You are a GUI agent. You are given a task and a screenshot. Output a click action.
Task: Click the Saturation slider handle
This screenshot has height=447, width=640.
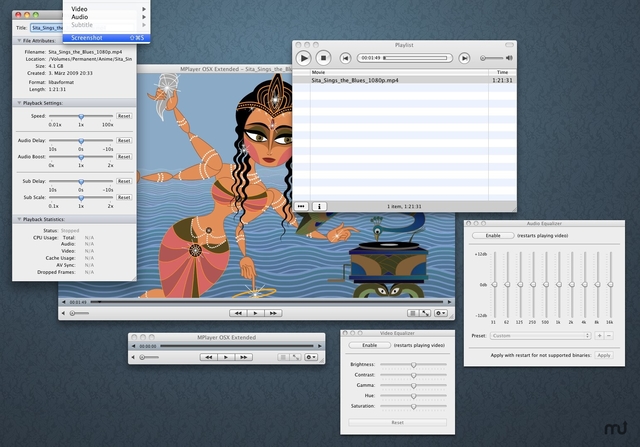click(413, 407)
